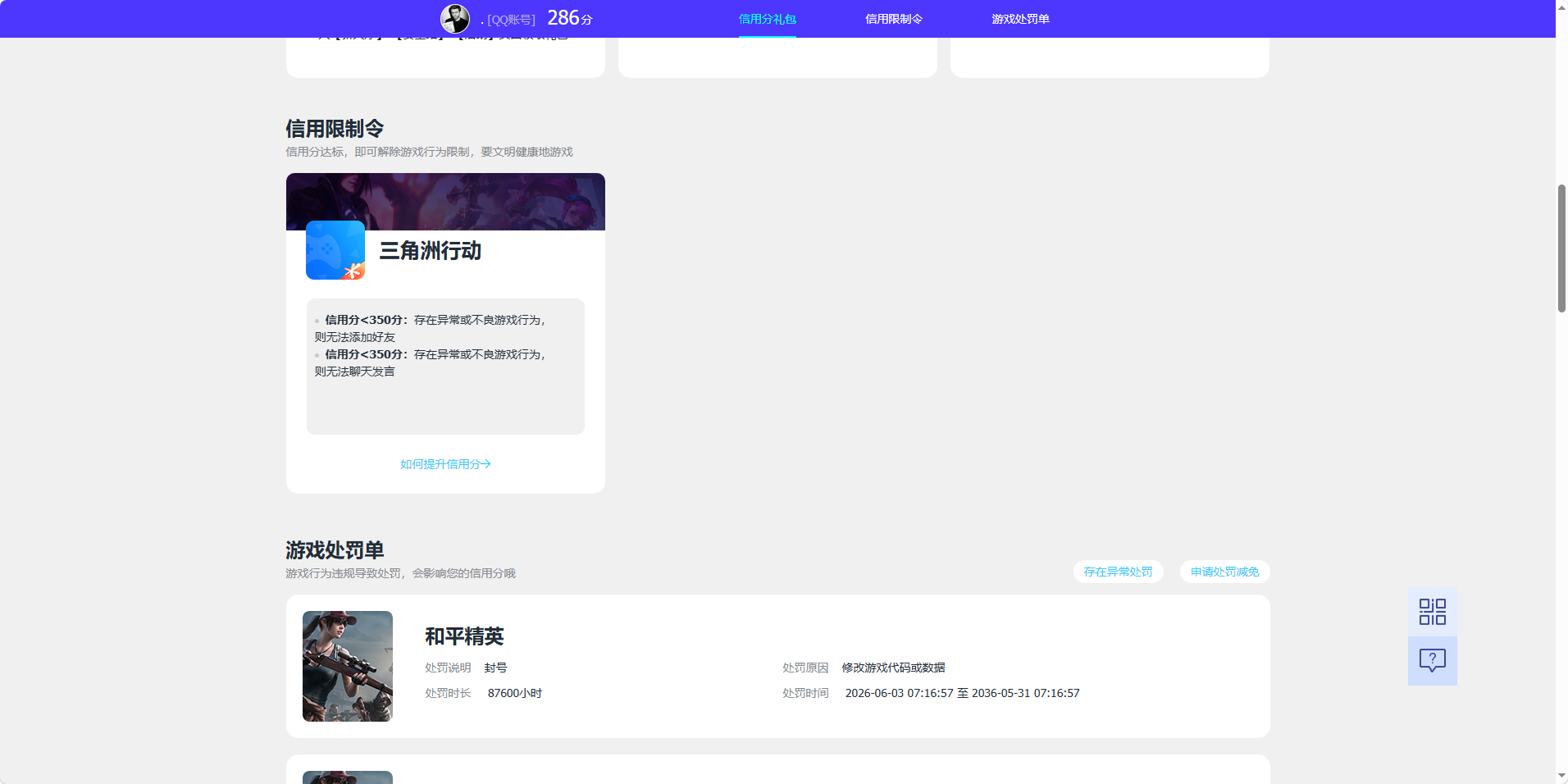
Task: Open the QR code floating icon
Action: (1432, 612)
